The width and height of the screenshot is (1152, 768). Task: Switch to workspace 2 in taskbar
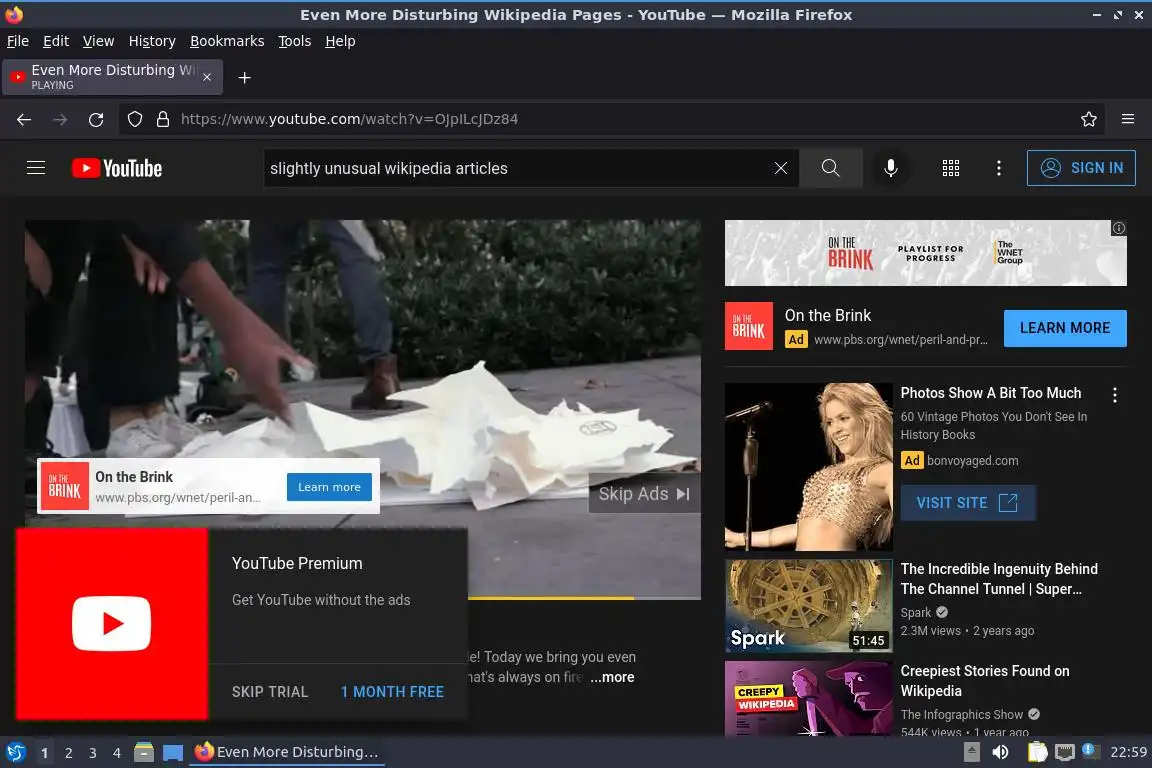[x=68, y=753]
